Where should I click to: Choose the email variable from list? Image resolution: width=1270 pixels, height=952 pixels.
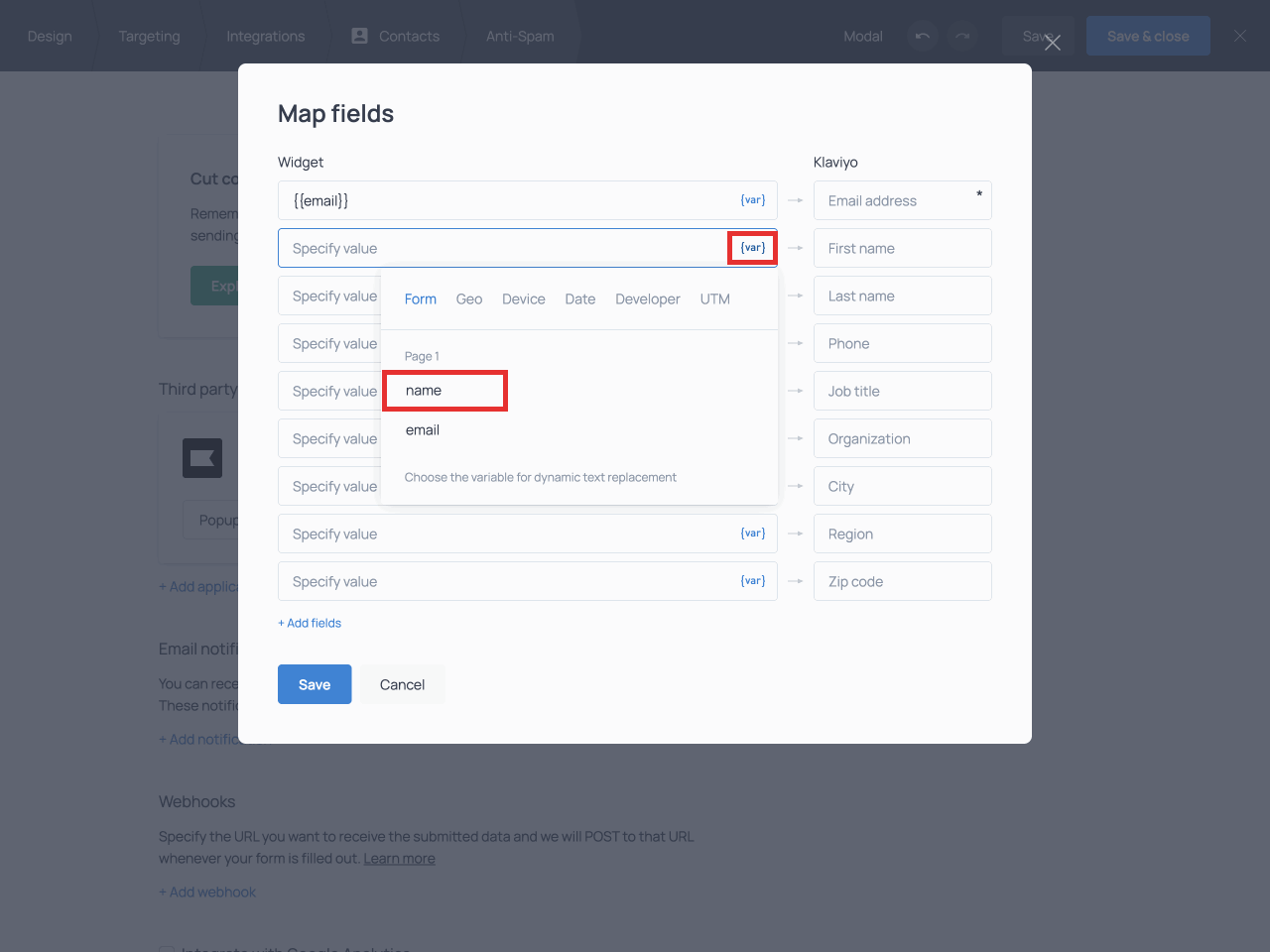point(423,430)
